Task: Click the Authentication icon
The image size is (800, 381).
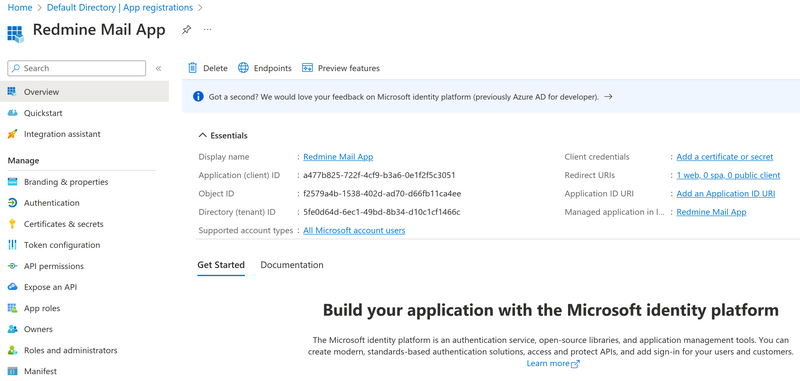Action: [x=13, y=203]
